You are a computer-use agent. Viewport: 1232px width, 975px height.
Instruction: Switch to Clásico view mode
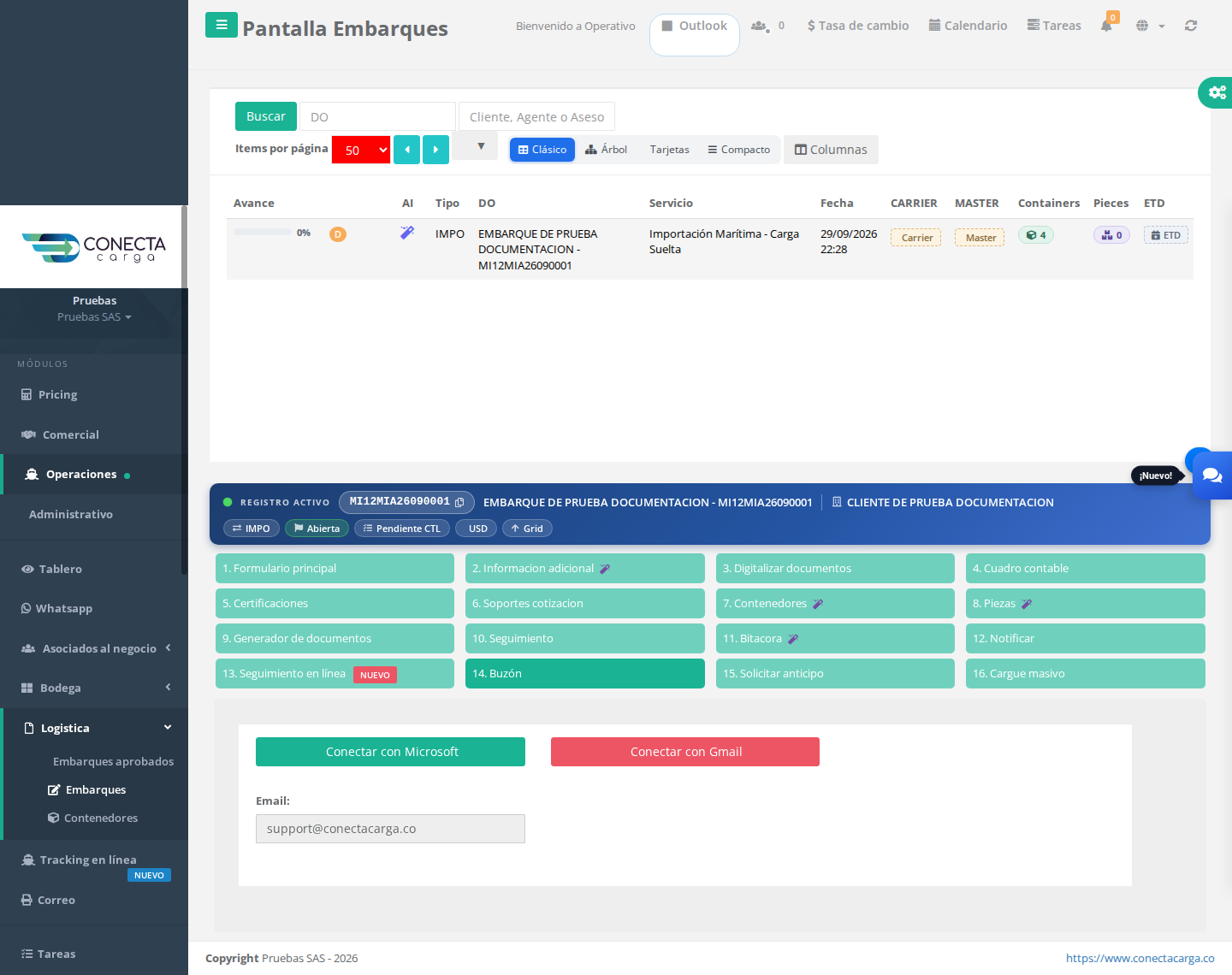[542, 150]
